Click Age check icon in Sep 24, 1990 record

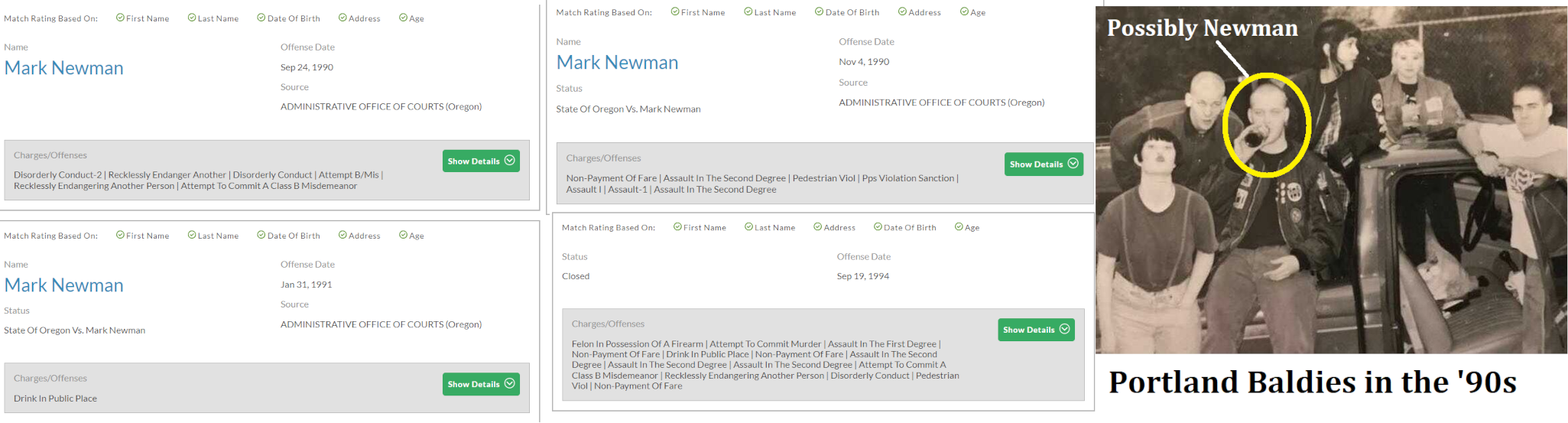[403, 18]
